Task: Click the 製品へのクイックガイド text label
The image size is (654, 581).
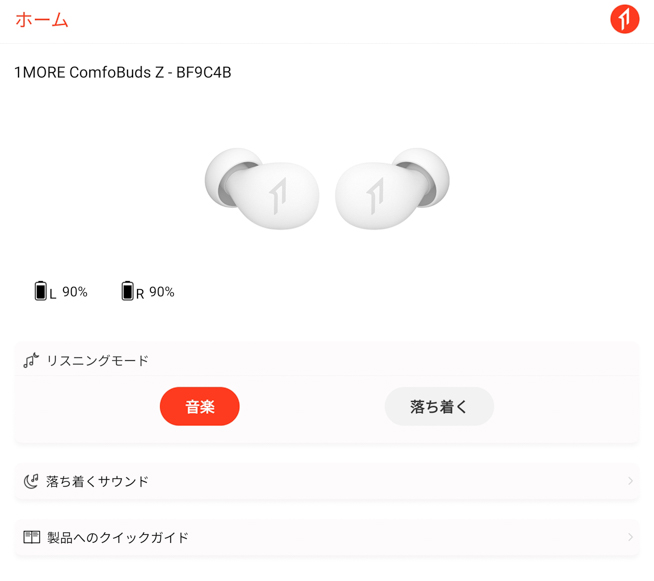Action: point(118,537)
